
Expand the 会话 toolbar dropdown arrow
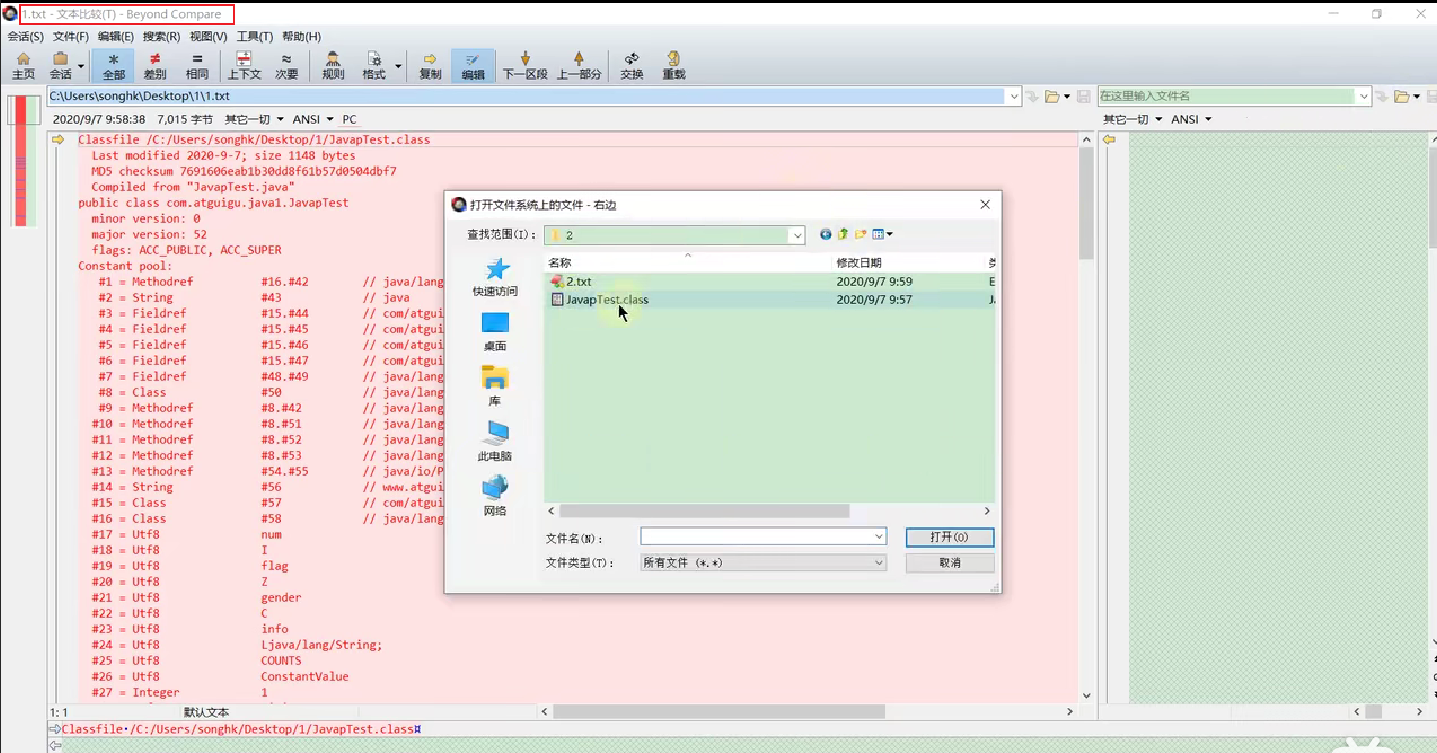81,68
